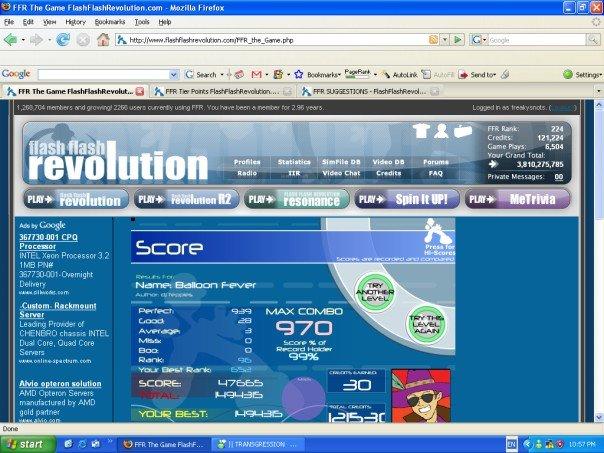Click the news icon beside Google Search

coord(239,74)
